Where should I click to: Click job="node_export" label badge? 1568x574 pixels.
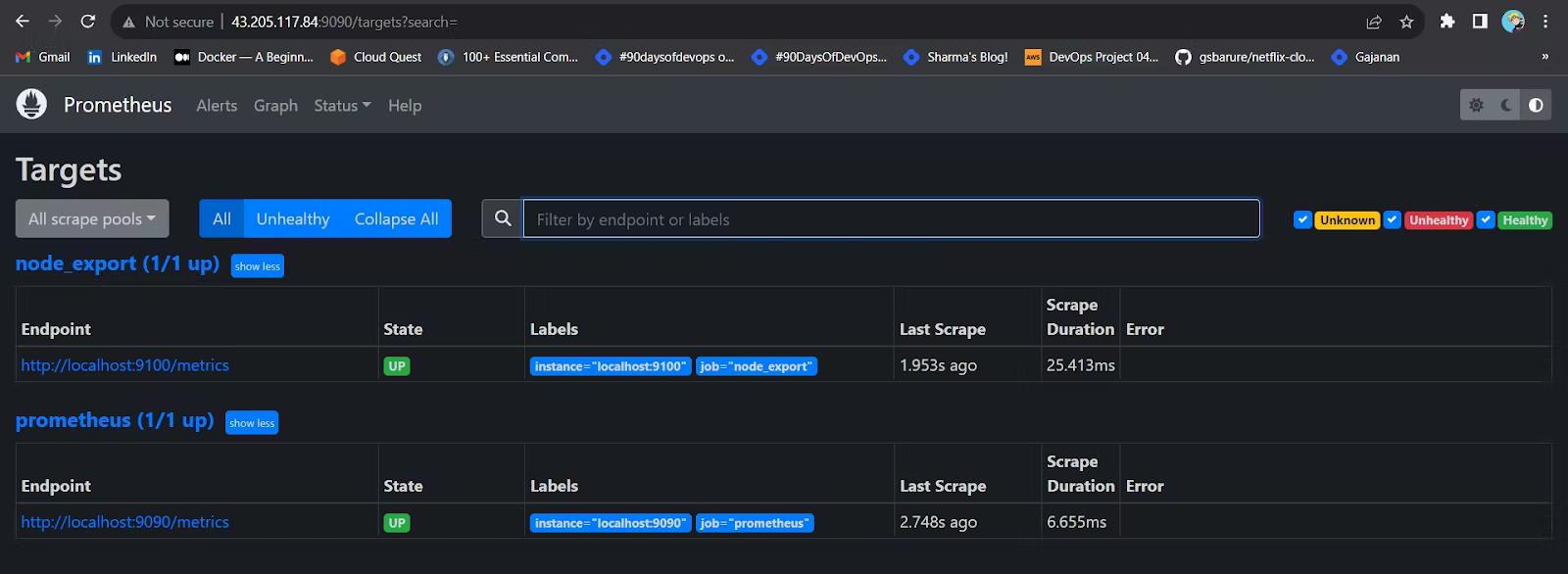(x=757, y=366)
